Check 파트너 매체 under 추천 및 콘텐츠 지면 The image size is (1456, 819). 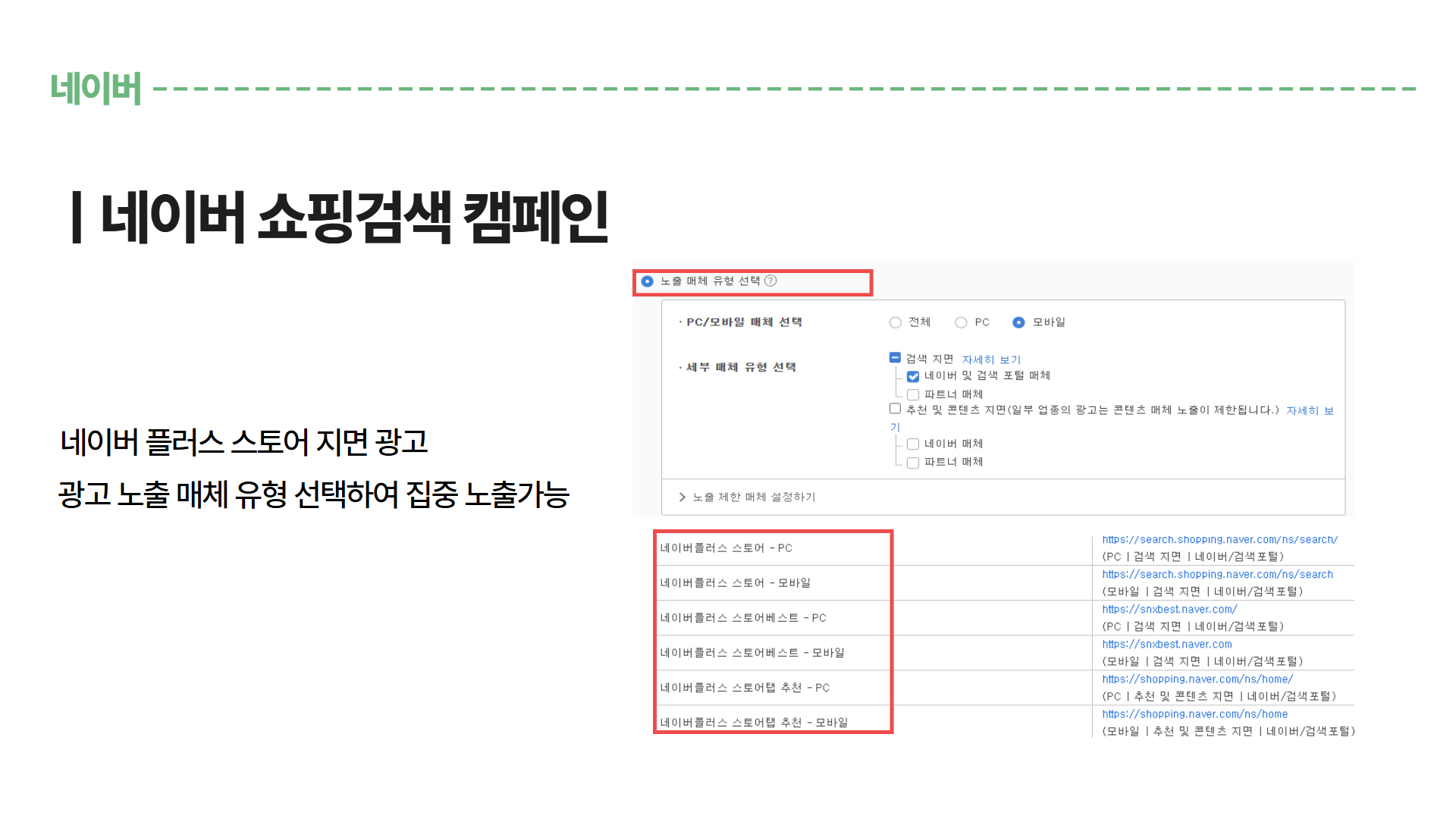click(913, 463)
